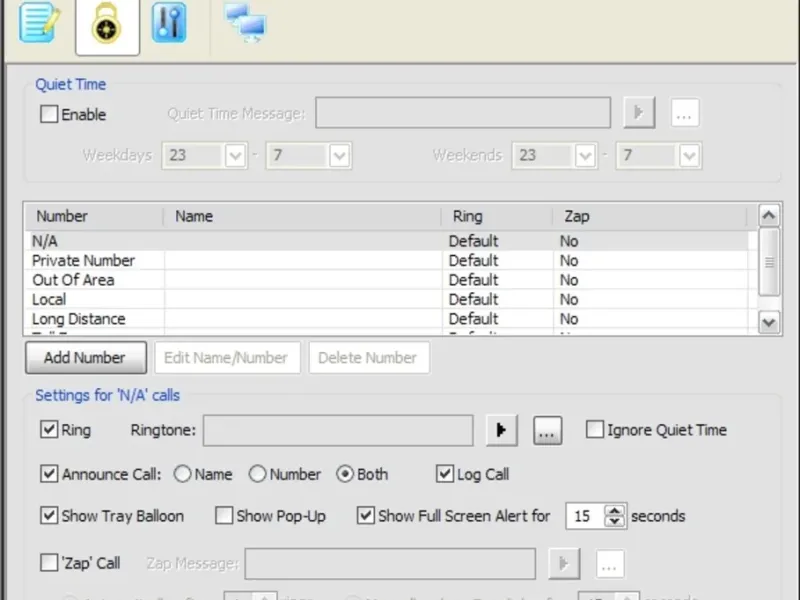This screenshot has height=600, width=800.
Task: Increase full screen alert seconds
Action: tap(615, 510)
